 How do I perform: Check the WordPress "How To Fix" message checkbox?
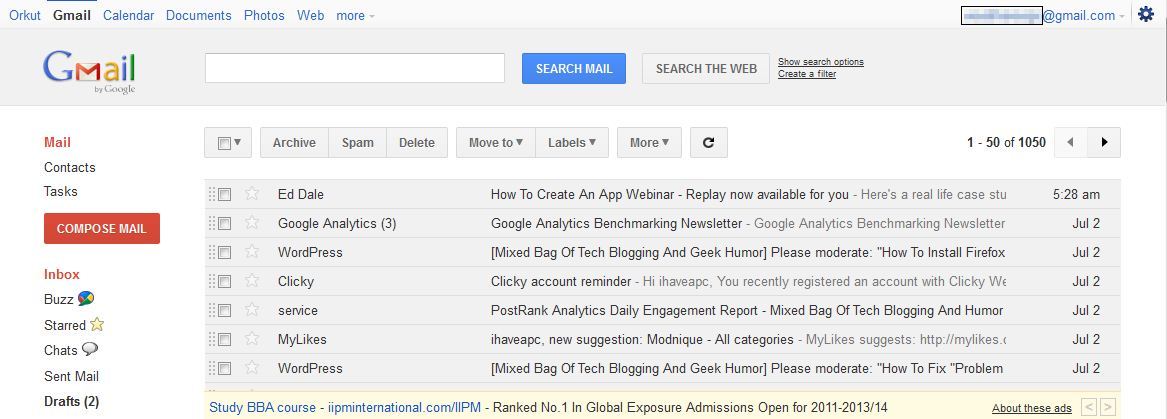[225, 369]
